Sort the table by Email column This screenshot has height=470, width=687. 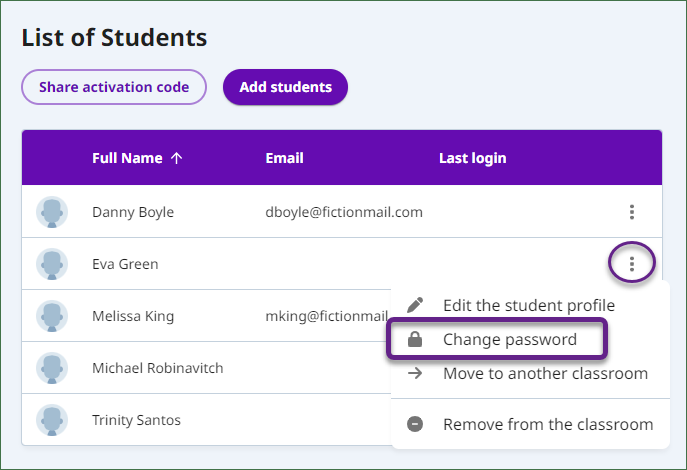click(284, 158)
